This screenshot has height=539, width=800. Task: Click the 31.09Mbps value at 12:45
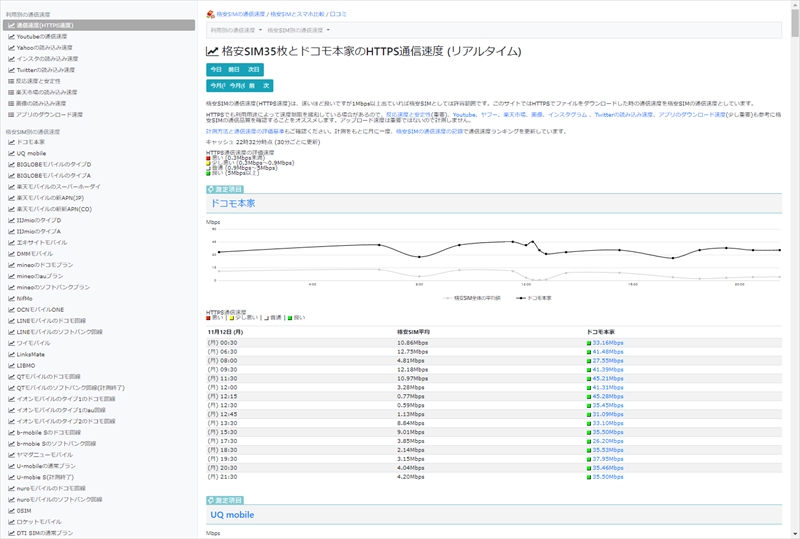click(x=608, y=414)
